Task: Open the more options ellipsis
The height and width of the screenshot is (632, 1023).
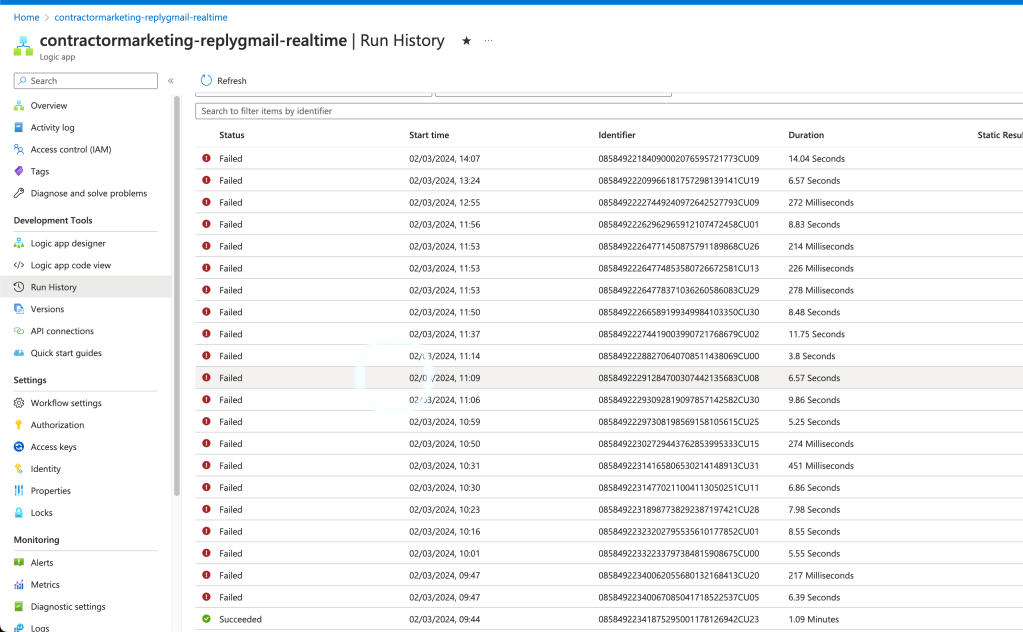Action: point(489,40)
